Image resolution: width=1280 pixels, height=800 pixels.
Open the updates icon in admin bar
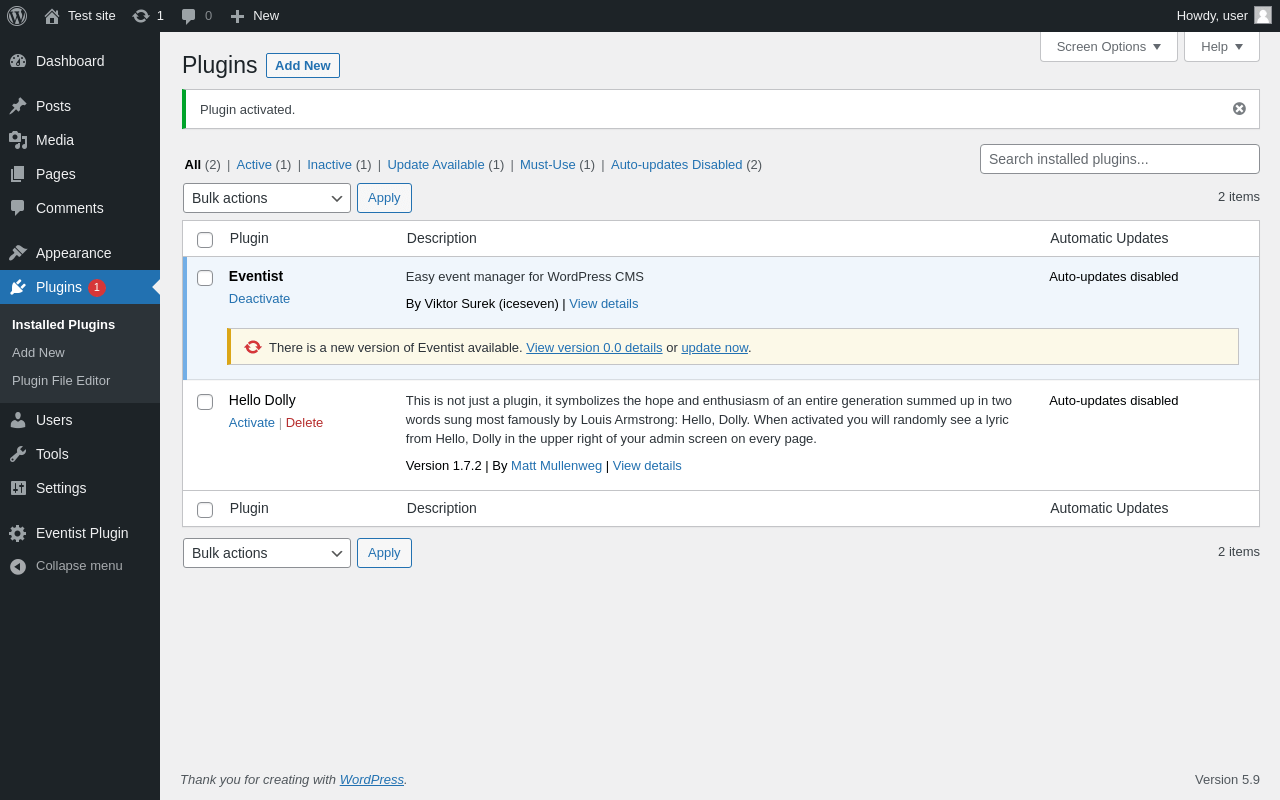(141, 16)
